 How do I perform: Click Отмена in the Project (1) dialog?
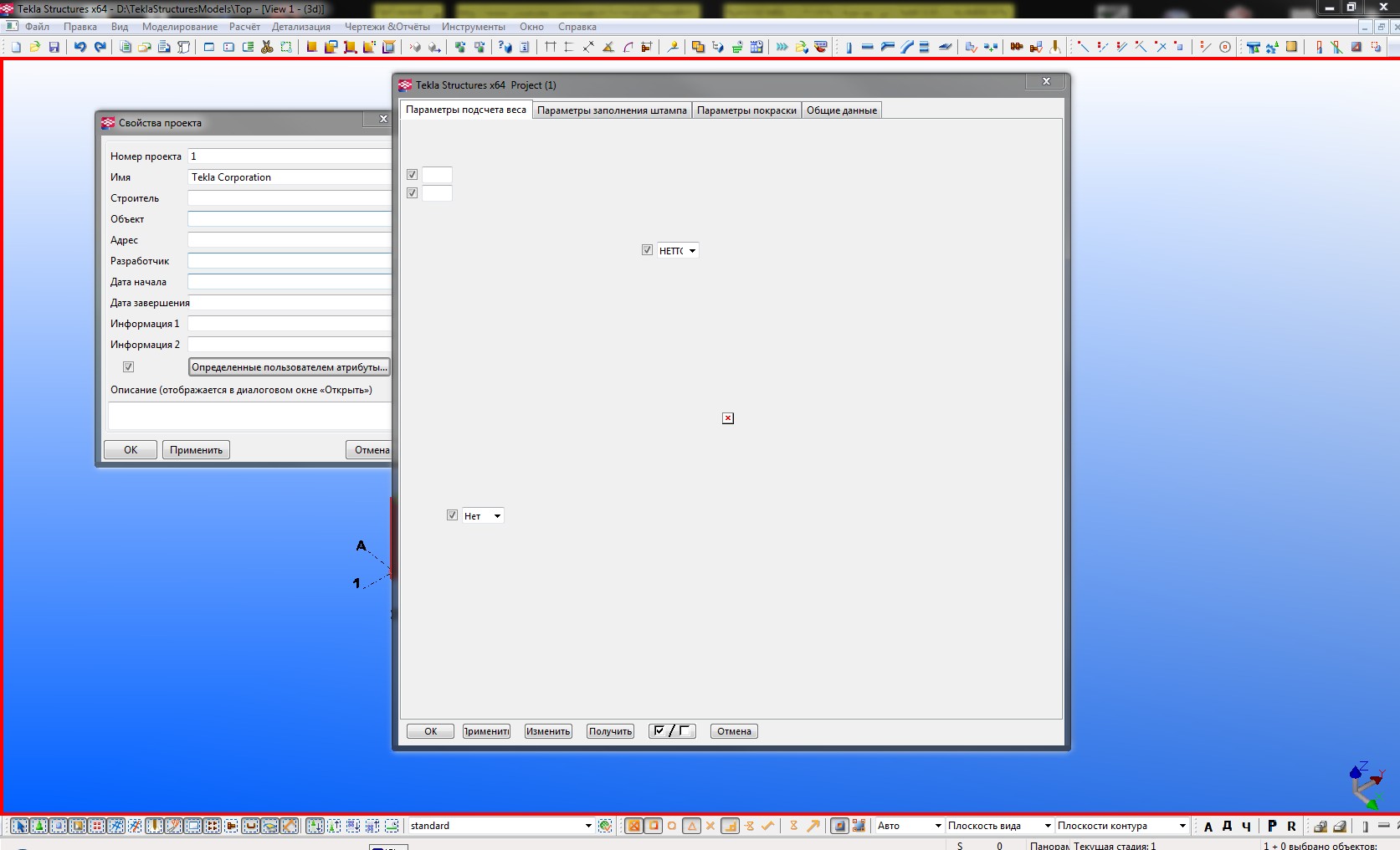point(734,731)
